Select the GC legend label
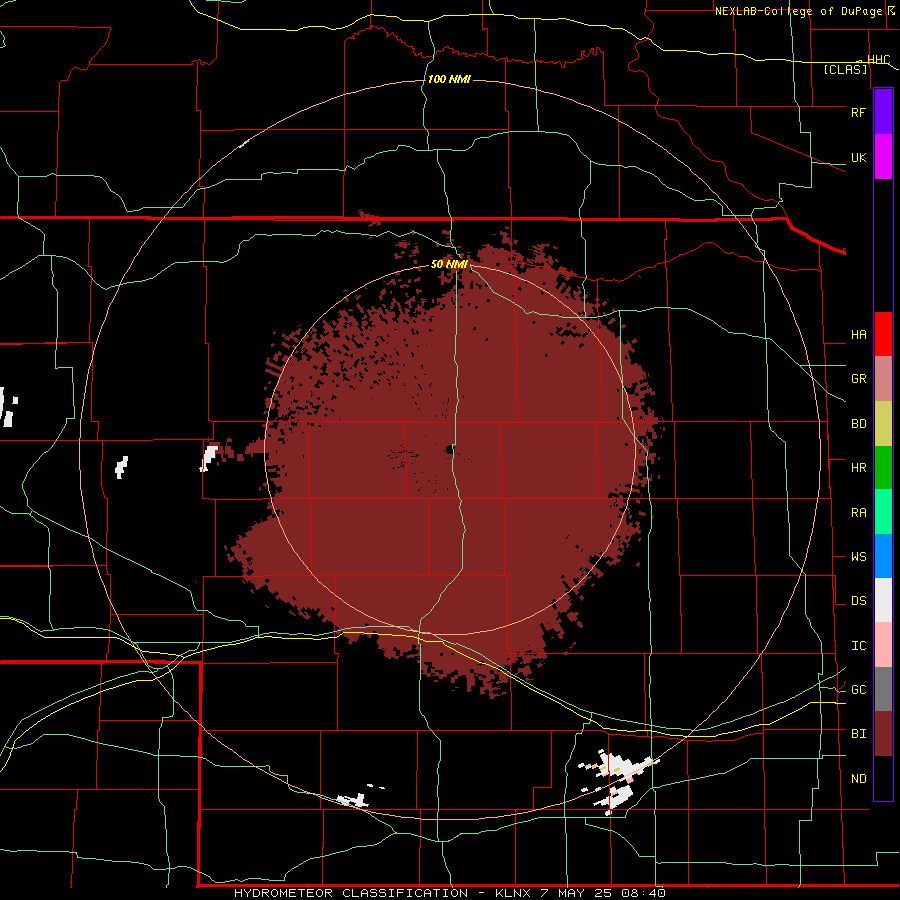Viewport: 900px width, 900px height. click(858, 690)
